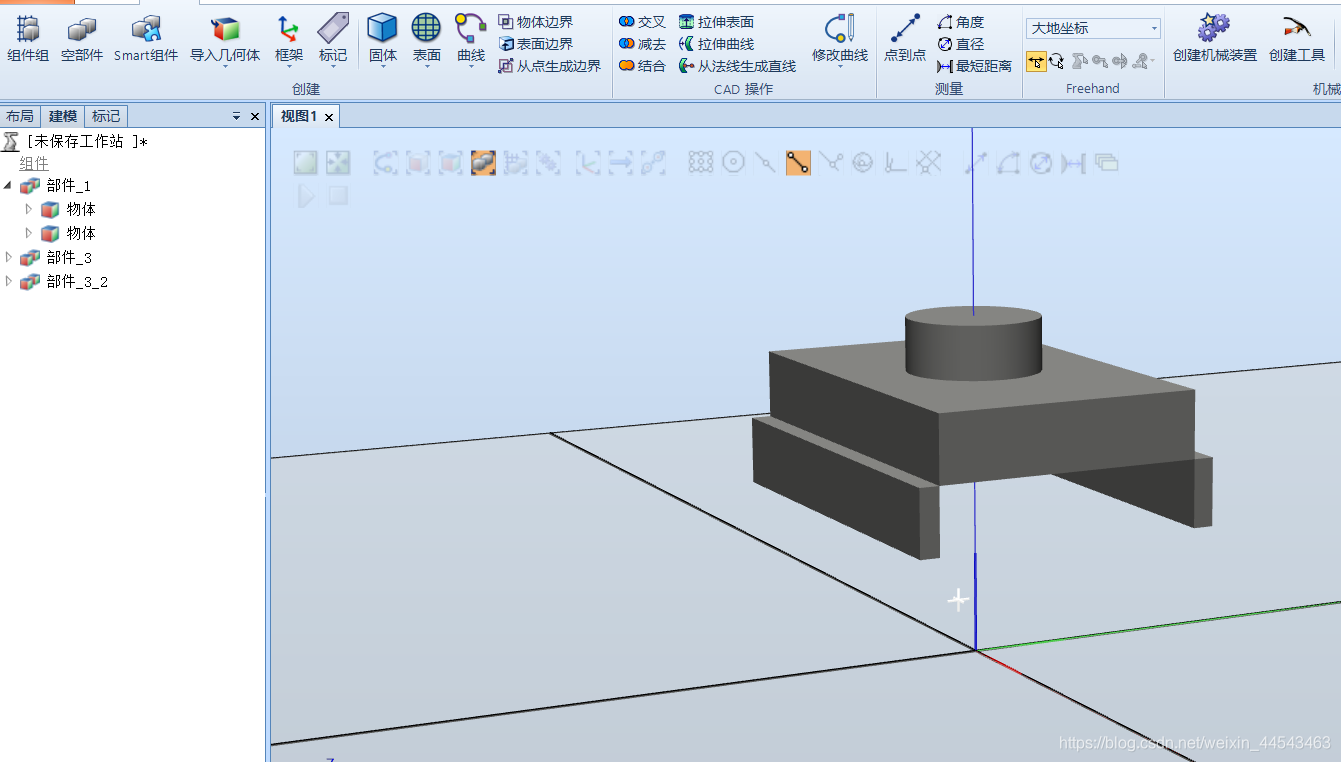Click the 创建工具 create tool icon
This screenshot has width=1341, height=762.
(1297, 28)
